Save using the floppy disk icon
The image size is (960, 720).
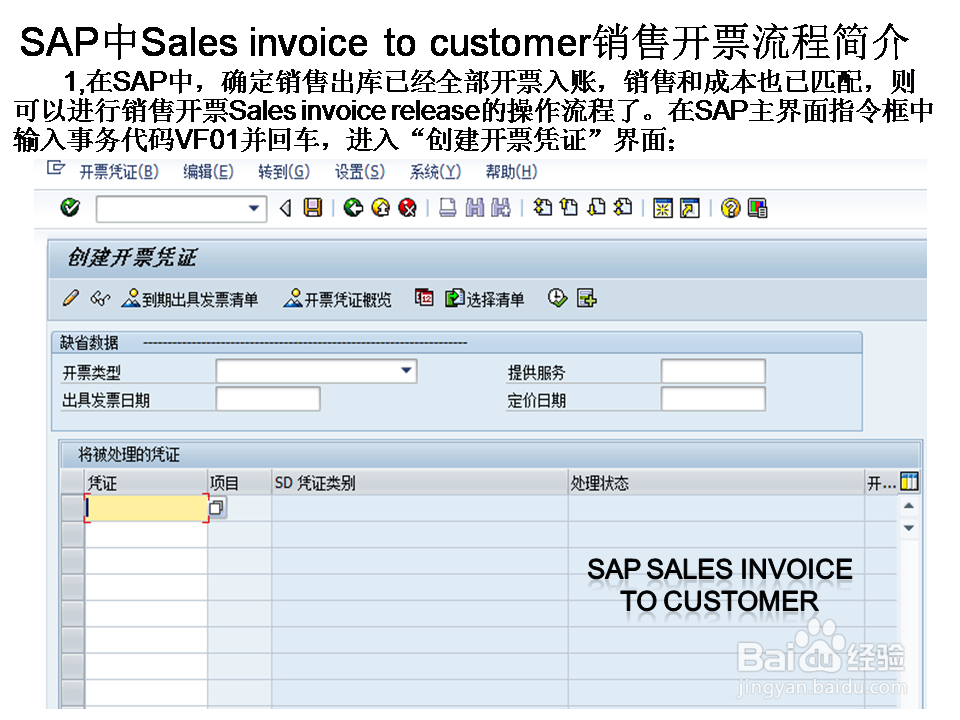click(x=313, y=208)
